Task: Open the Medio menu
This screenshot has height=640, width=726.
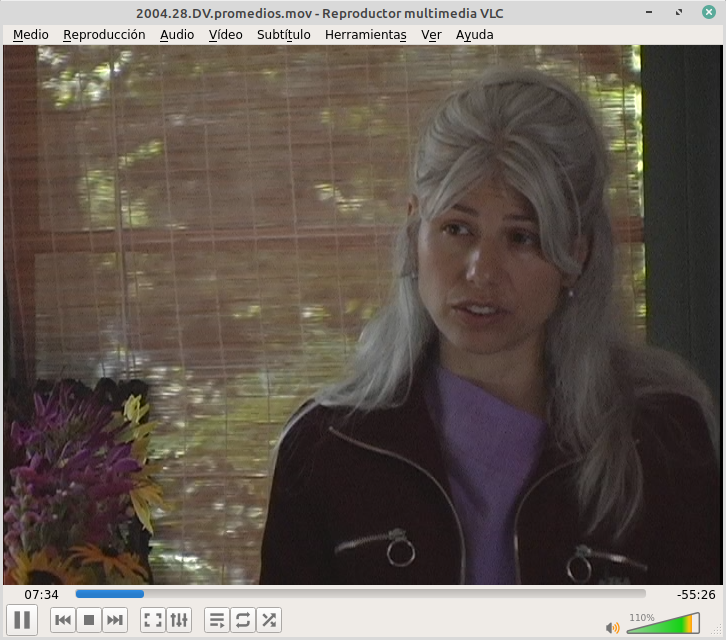Action: 30,34
